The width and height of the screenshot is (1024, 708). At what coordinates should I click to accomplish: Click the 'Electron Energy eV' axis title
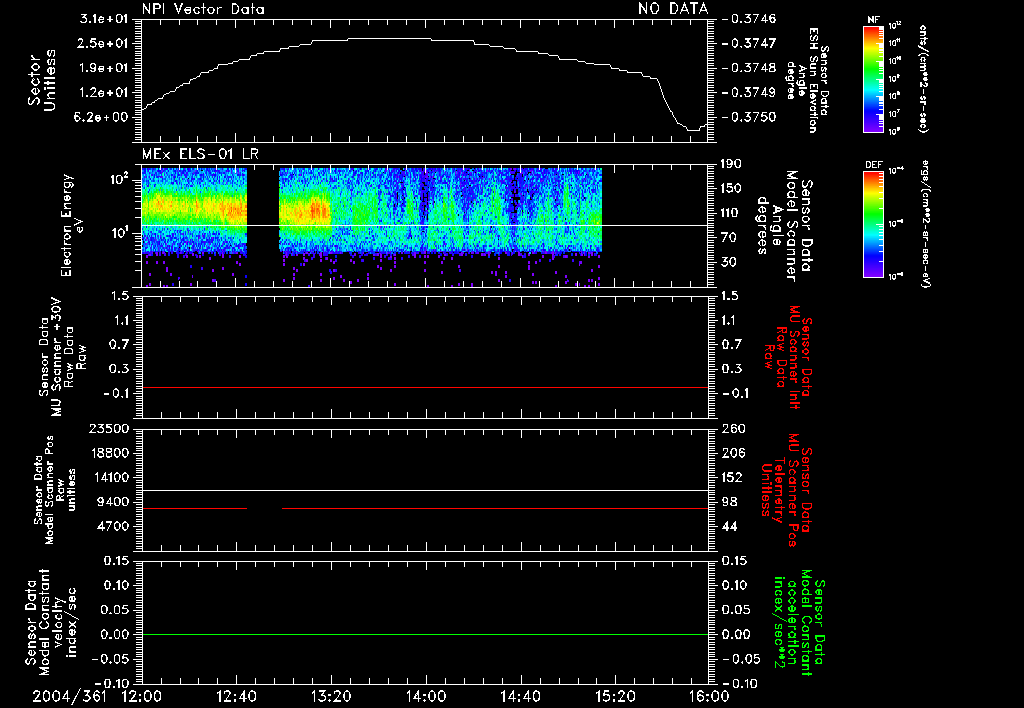pos(71,225)
